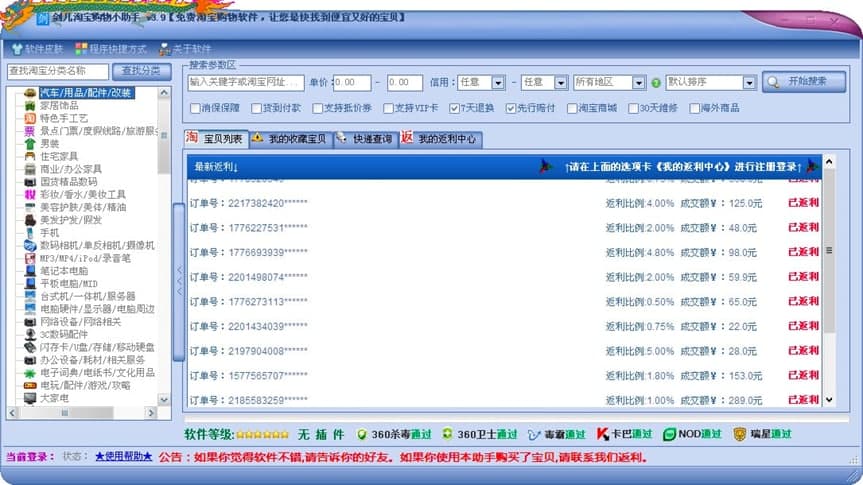The image size is (863, 485).
Task: Open the 默认排序 sort dropdown
Action: pos(749,83)
